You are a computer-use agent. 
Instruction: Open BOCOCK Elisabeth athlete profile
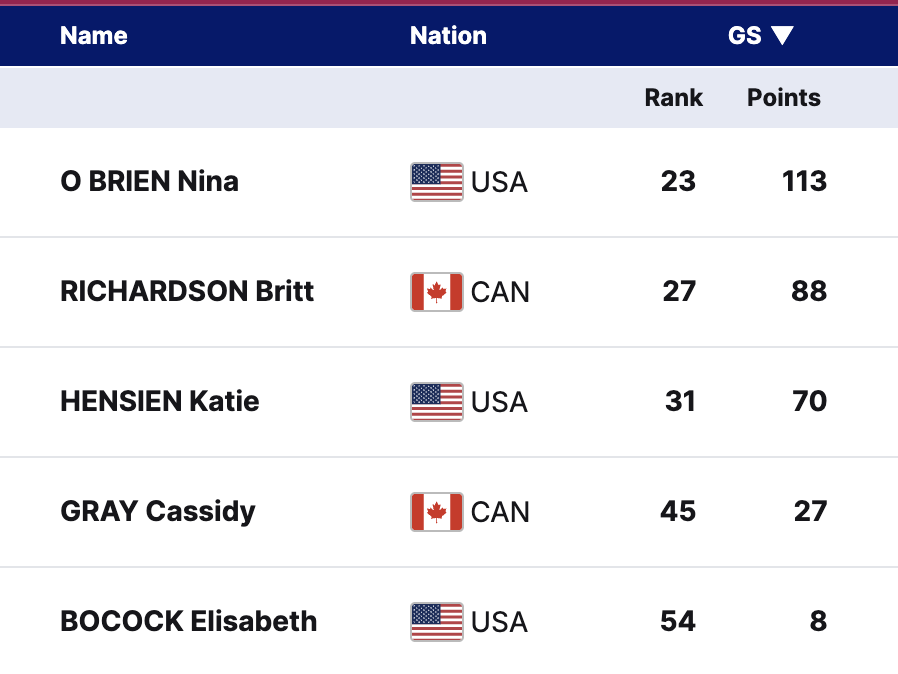point(189,622)
